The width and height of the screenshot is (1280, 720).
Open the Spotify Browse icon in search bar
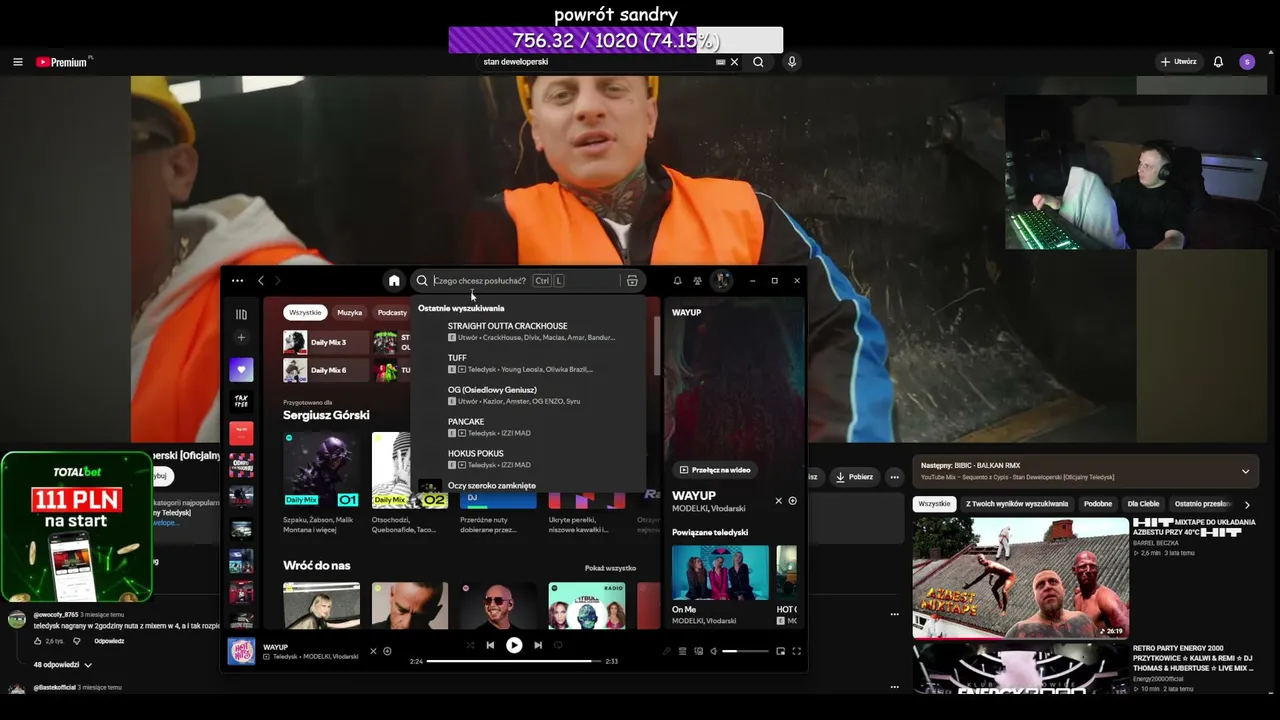(632, 281)
